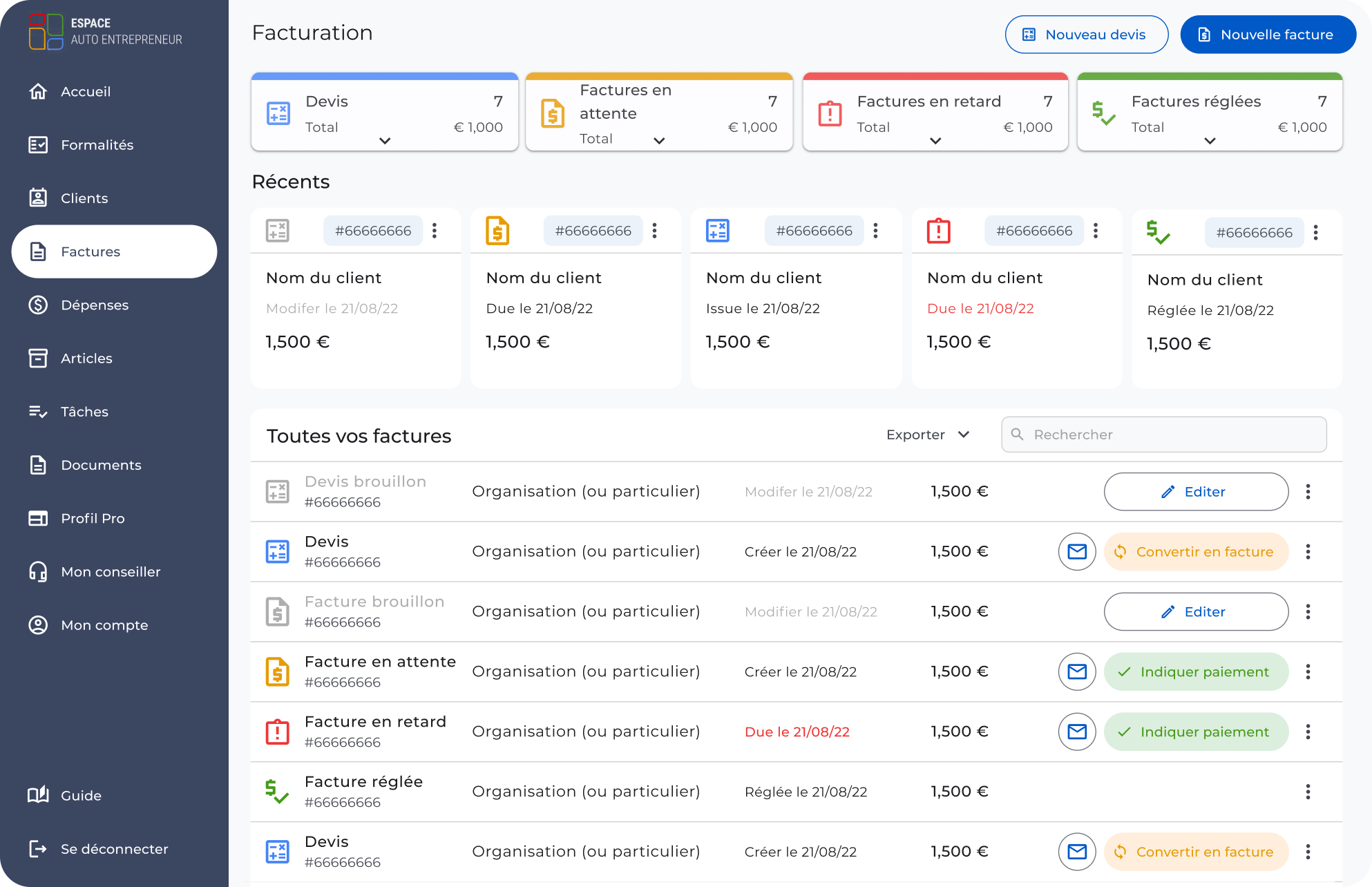1372x887 pixels.
Task: Click Editer on the Devis brouillon row
Action: [1196, 492]
